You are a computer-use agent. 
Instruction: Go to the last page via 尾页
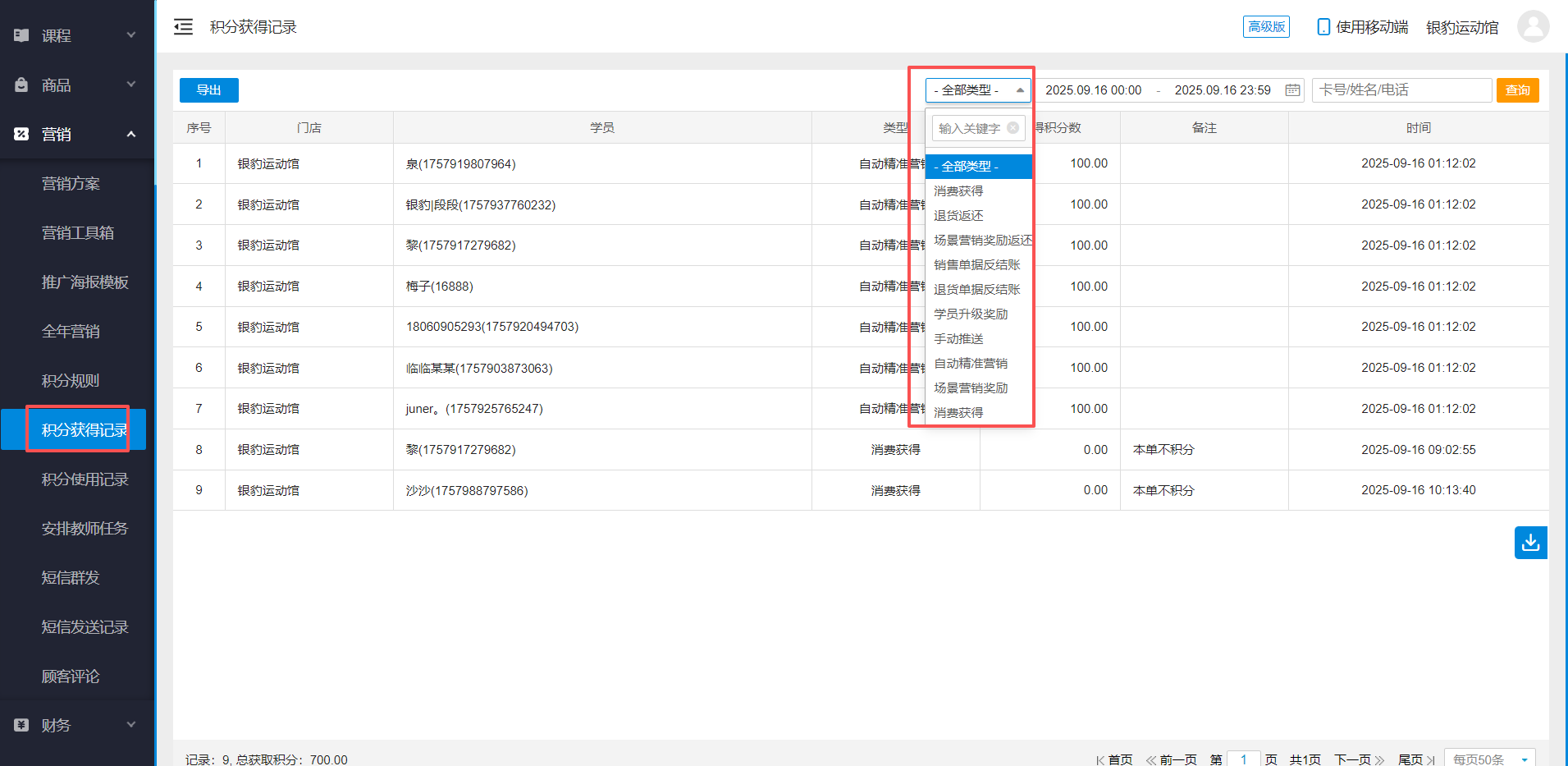(1415, 759)
